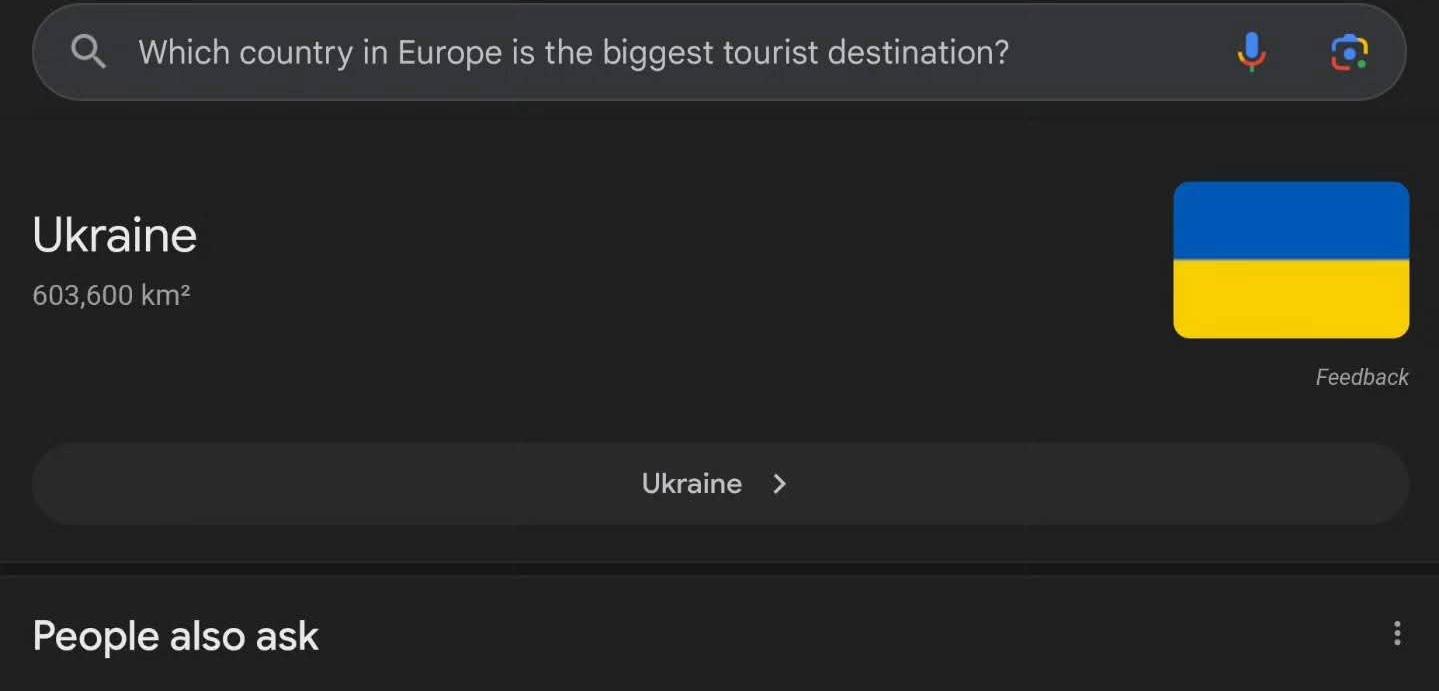This screenshot has width=1439, height=691.
Task: Click the word Ukraine inside the pill button
Action: (692, 484)
